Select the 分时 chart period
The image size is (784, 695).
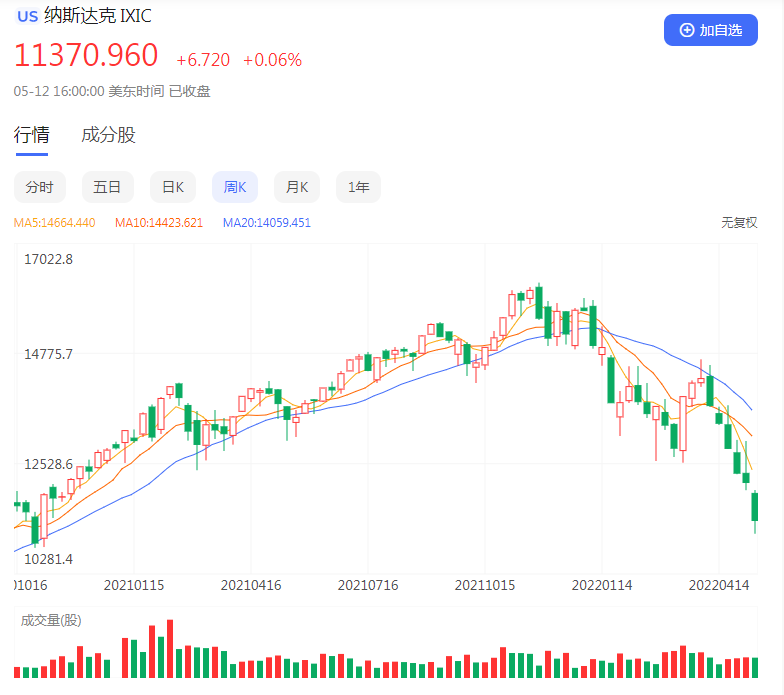[x=40, y=187]
